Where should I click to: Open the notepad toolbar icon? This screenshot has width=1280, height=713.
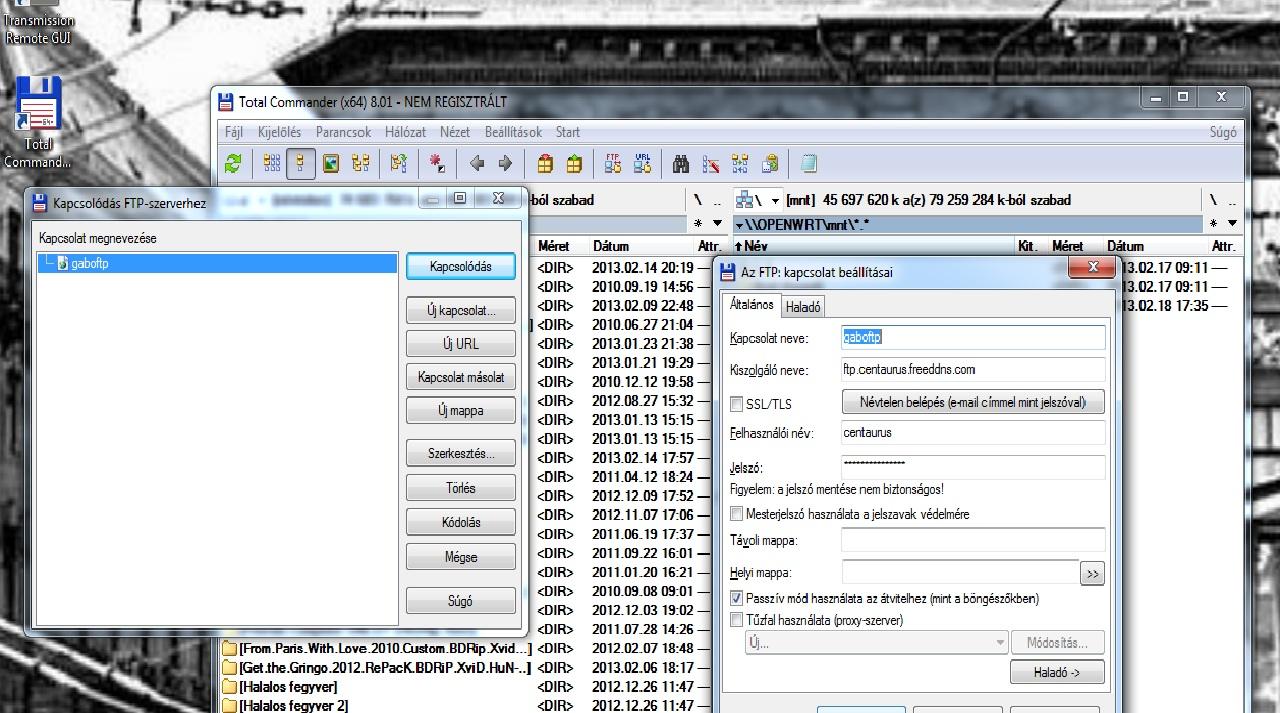809,163
